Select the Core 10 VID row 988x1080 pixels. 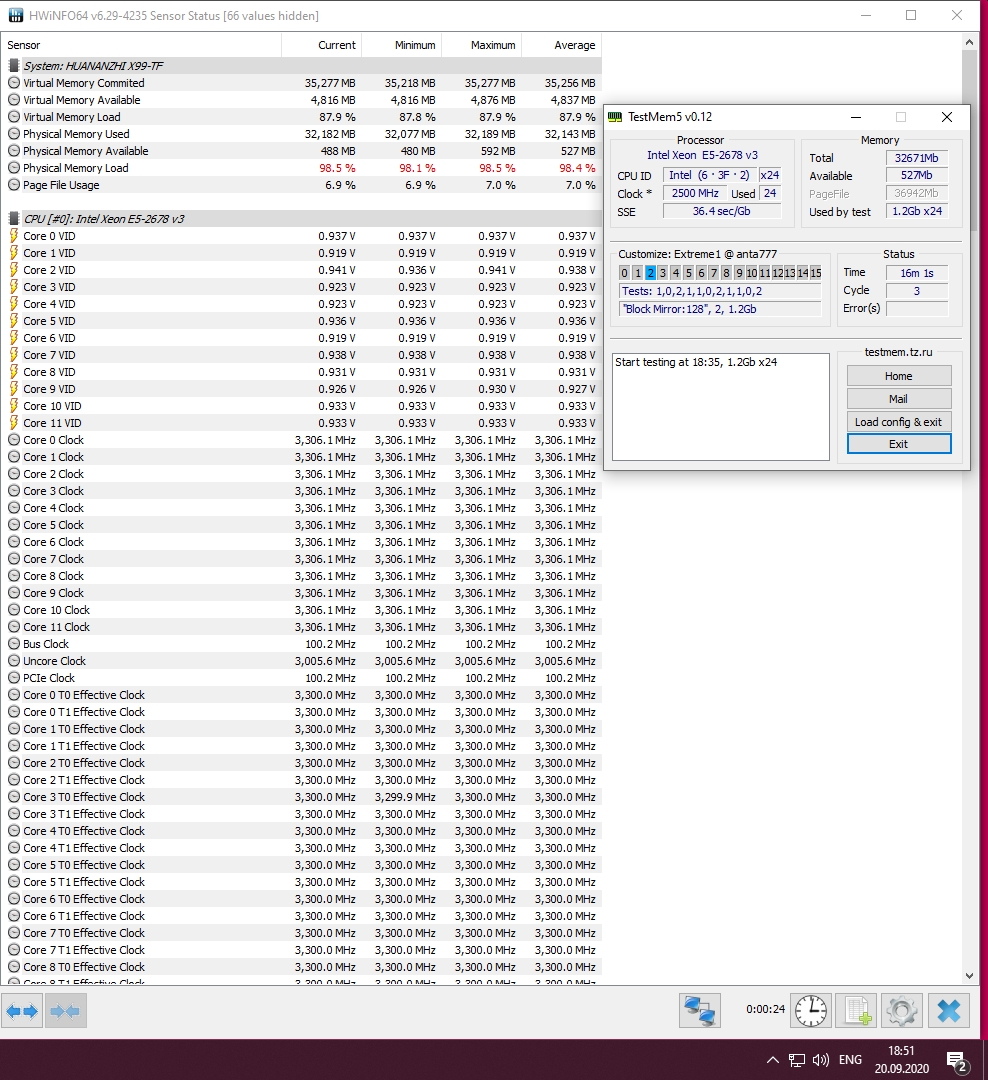coord(302,406)
